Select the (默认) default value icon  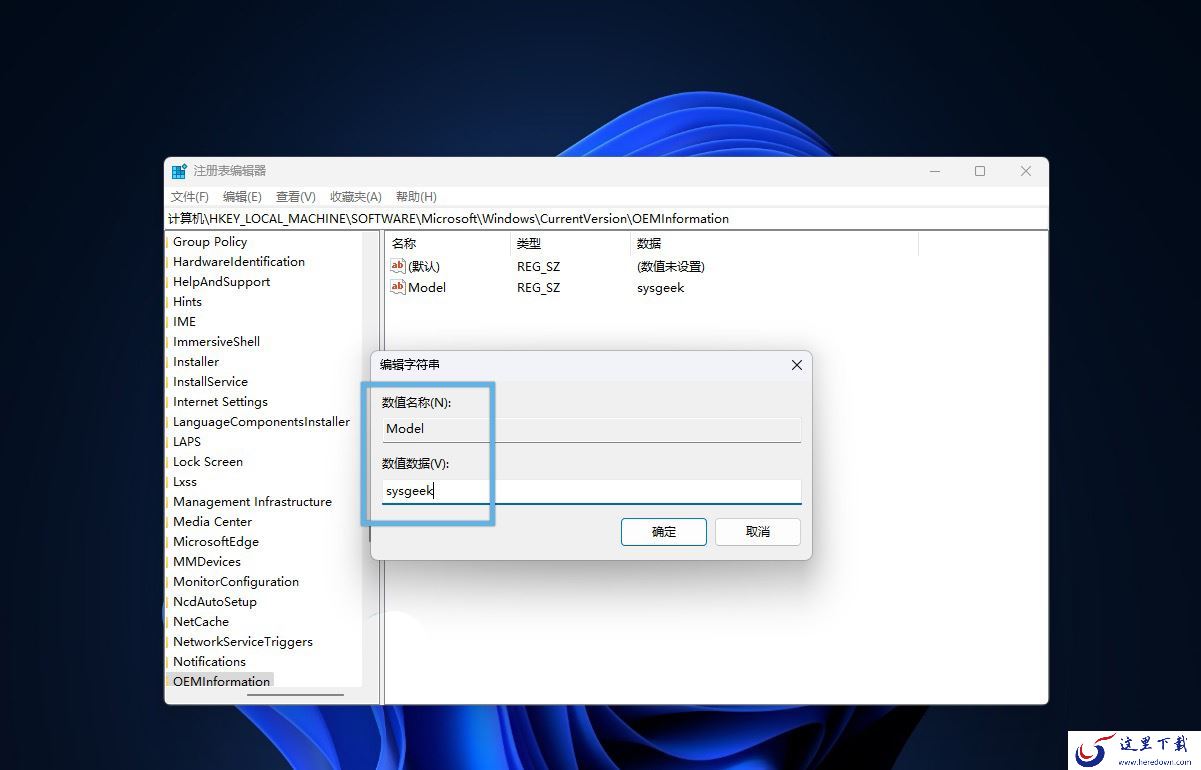click(x=398, y=266)
